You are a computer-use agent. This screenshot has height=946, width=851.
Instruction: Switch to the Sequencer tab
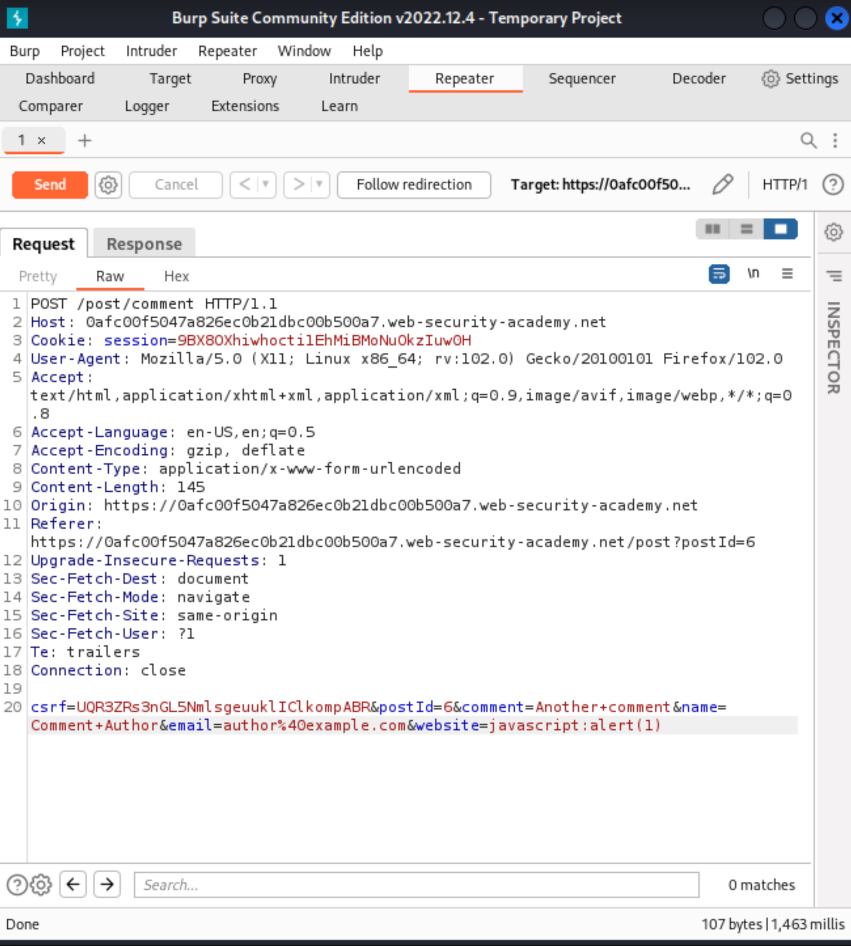[x=582, y=79]
